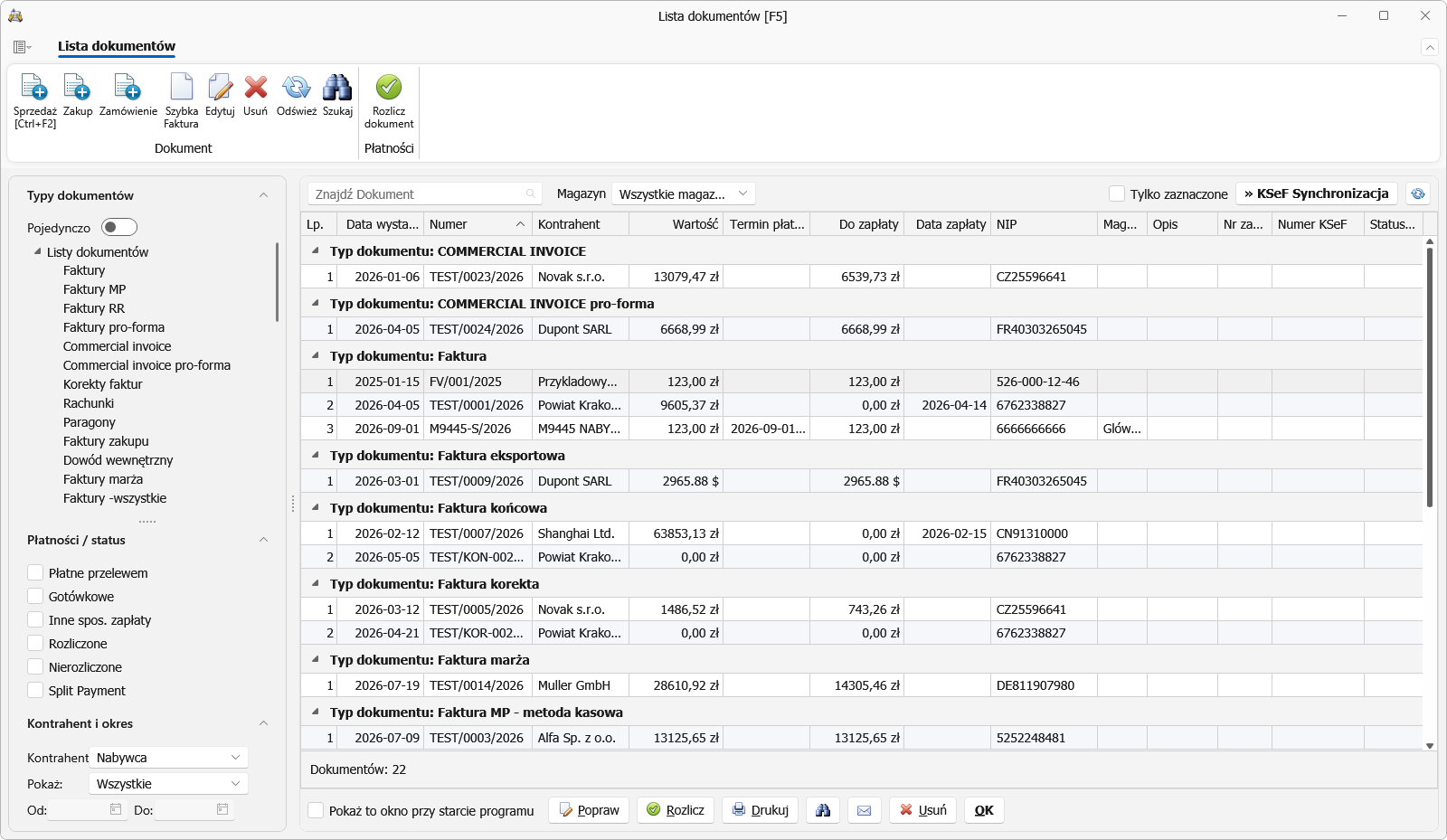Enable the Gotówkowe filter checkbox

tap(35, 596)
